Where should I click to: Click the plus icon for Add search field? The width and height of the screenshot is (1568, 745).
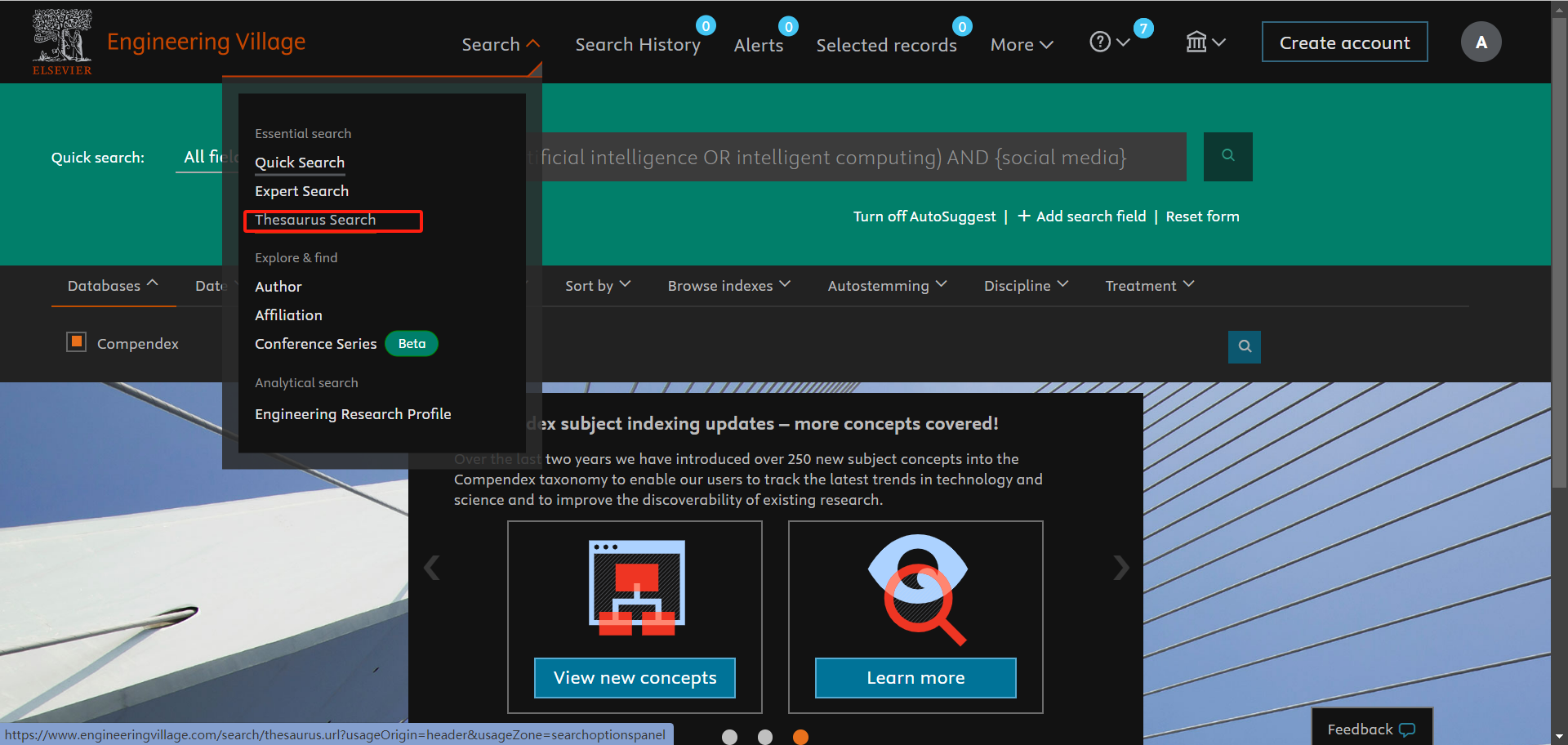coord(1023,216)
